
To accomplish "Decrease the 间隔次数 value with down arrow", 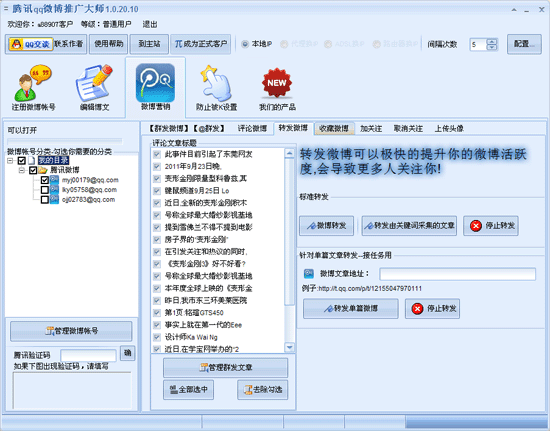I will [x=492, y=47].
